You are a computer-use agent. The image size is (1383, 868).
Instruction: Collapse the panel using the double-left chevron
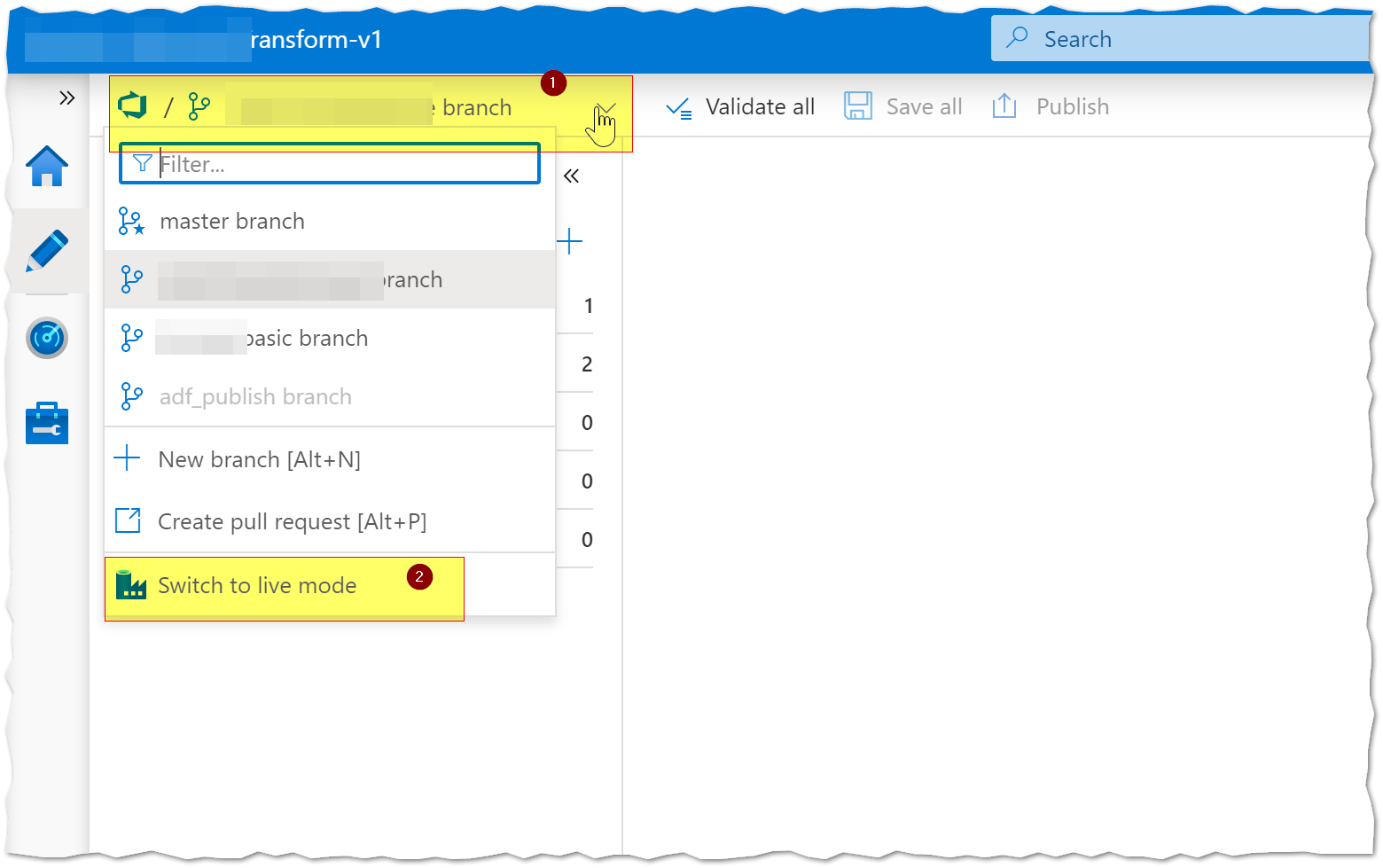(x=572, y=176)
